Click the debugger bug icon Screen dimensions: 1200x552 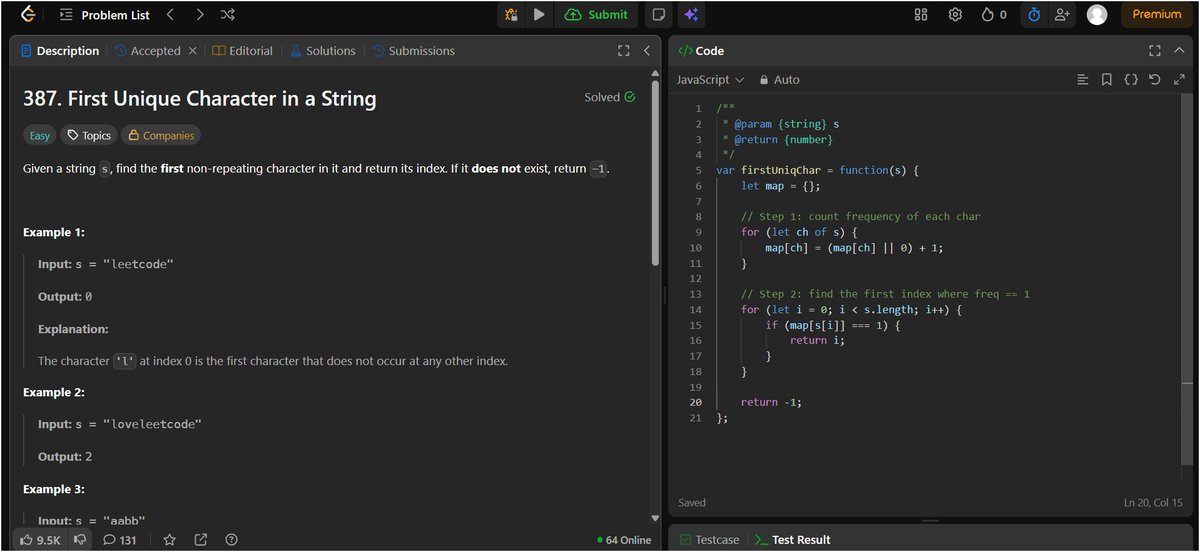click(512, 15)
